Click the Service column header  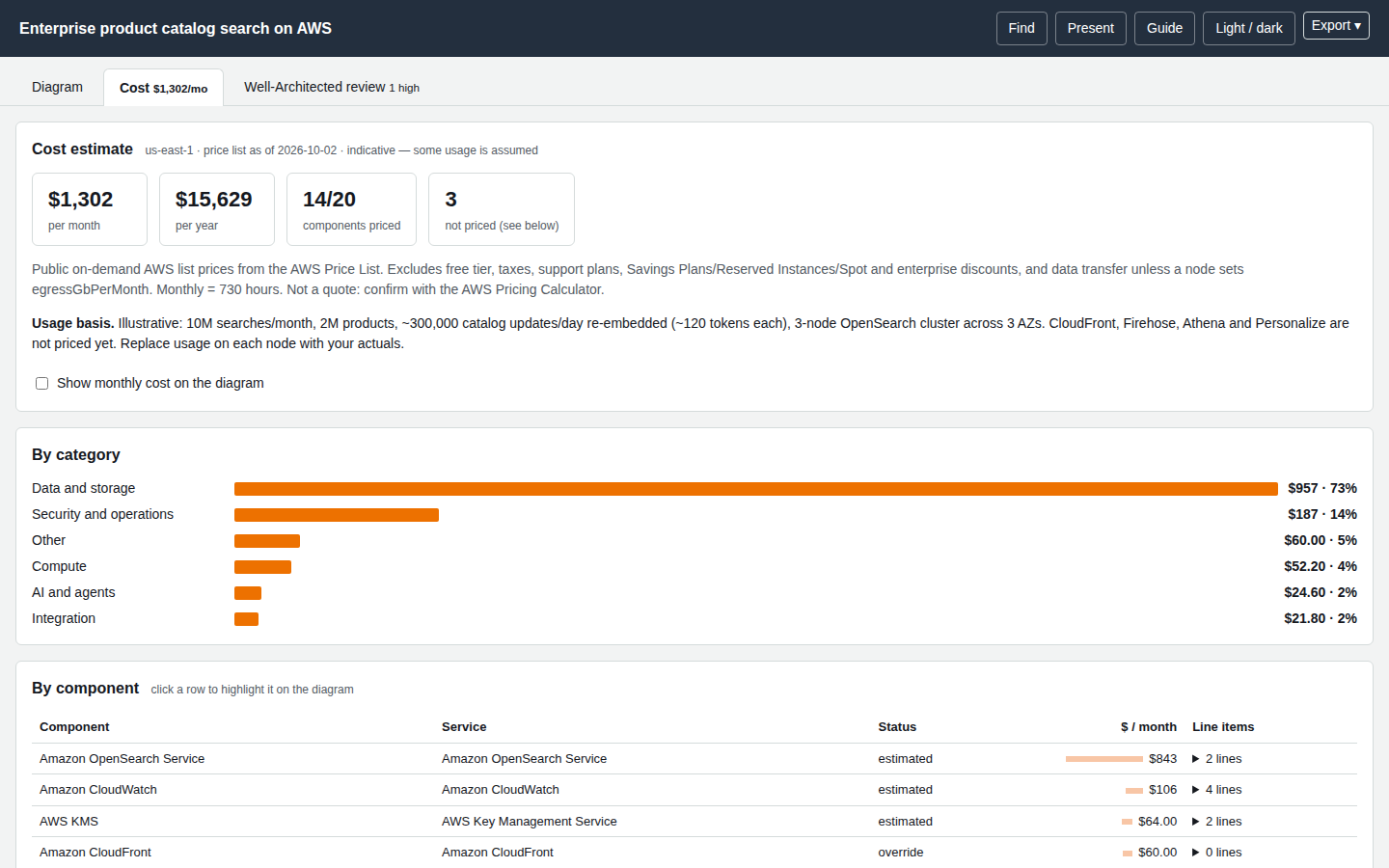(x=464, y=727)
